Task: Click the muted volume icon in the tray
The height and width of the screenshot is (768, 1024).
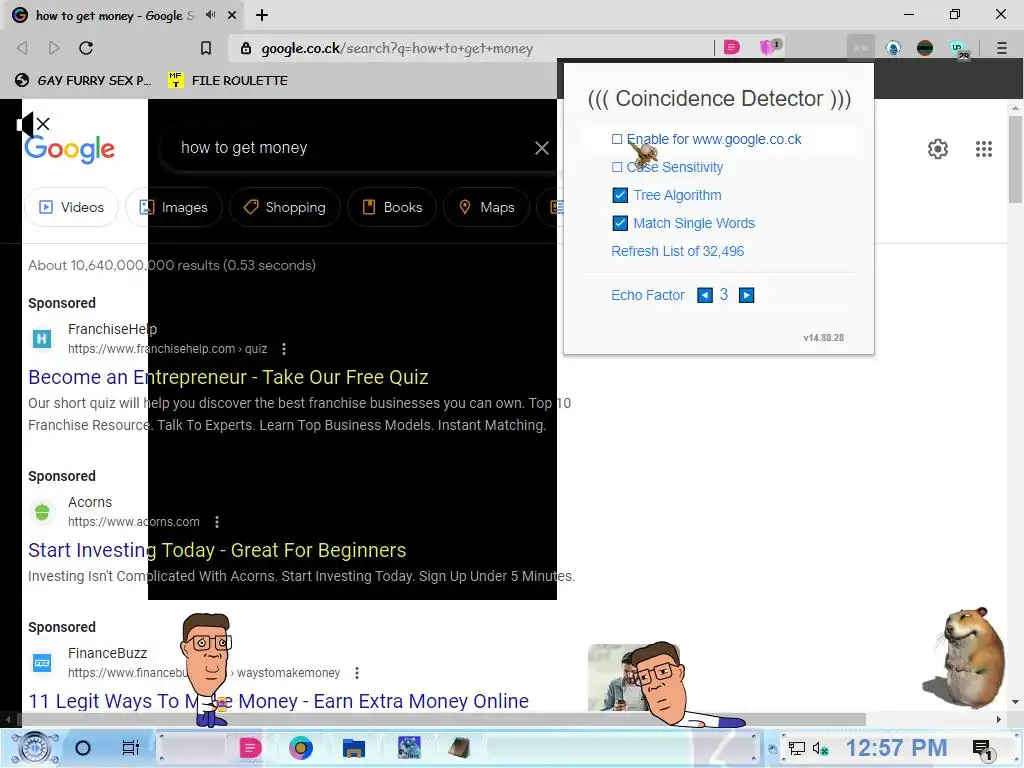Action: pyautogui.click(x=820, y=748)
